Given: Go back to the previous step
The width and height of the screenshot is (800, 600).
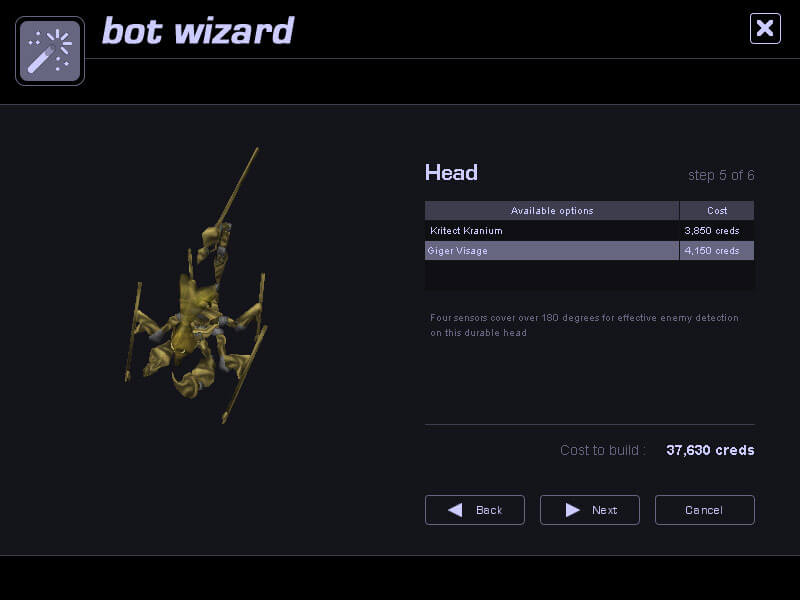Looking at the screenshot, I should (x=474, y=510).
